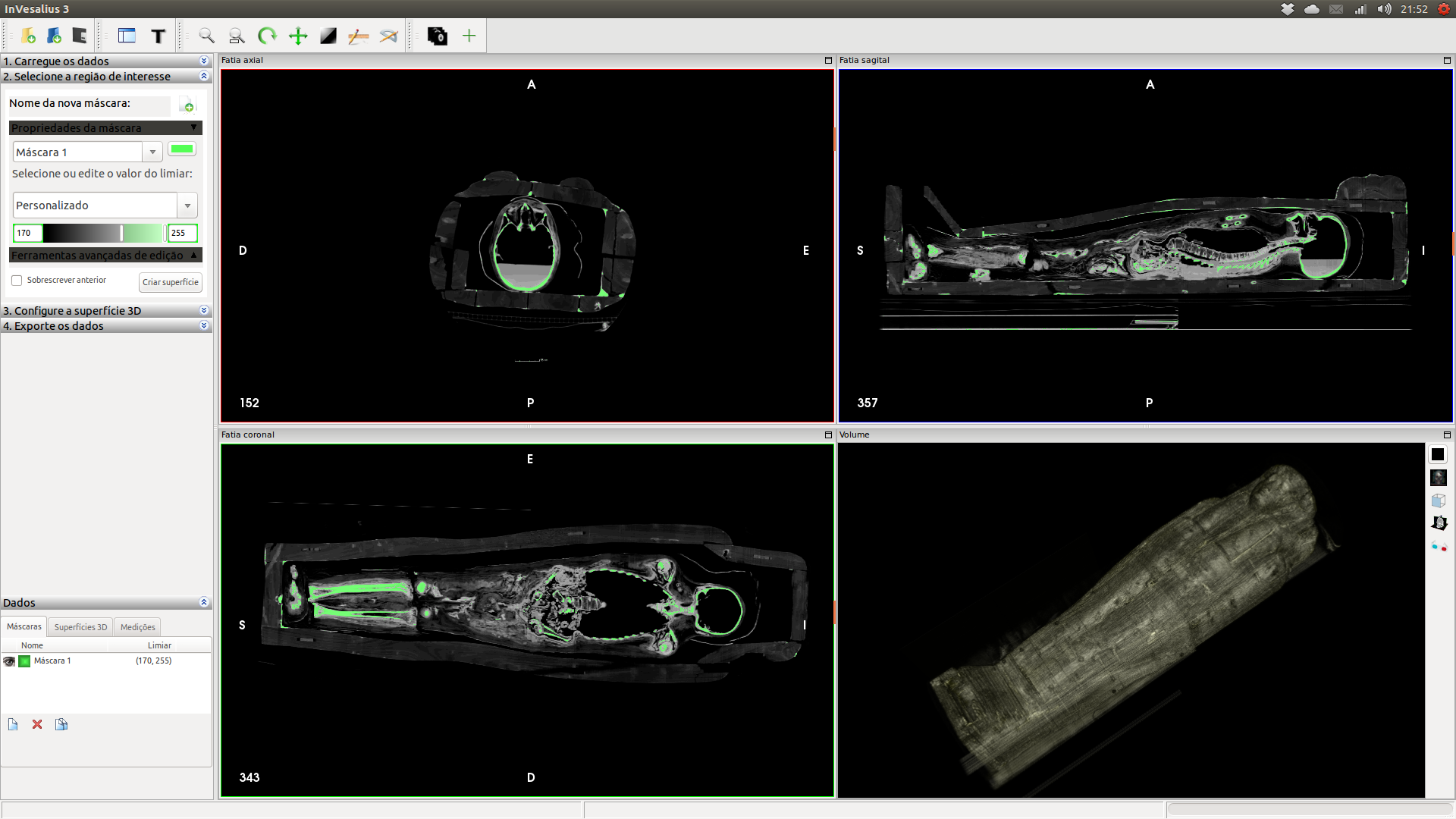1456x819 pixels.
Task: Toggle the text overlay (T) icon
Action: 158,36
